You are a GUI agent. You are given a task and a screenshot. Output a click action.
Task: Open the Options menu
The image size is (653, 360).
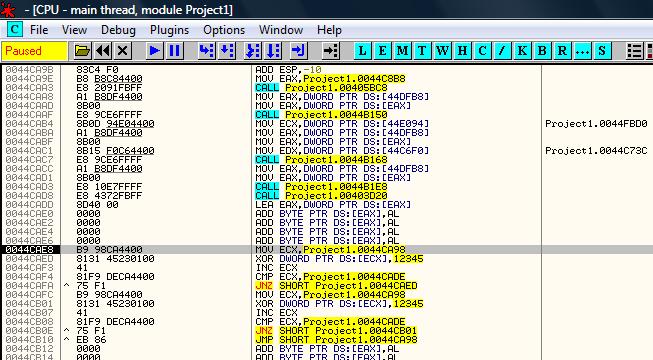[x=224, y=30]
